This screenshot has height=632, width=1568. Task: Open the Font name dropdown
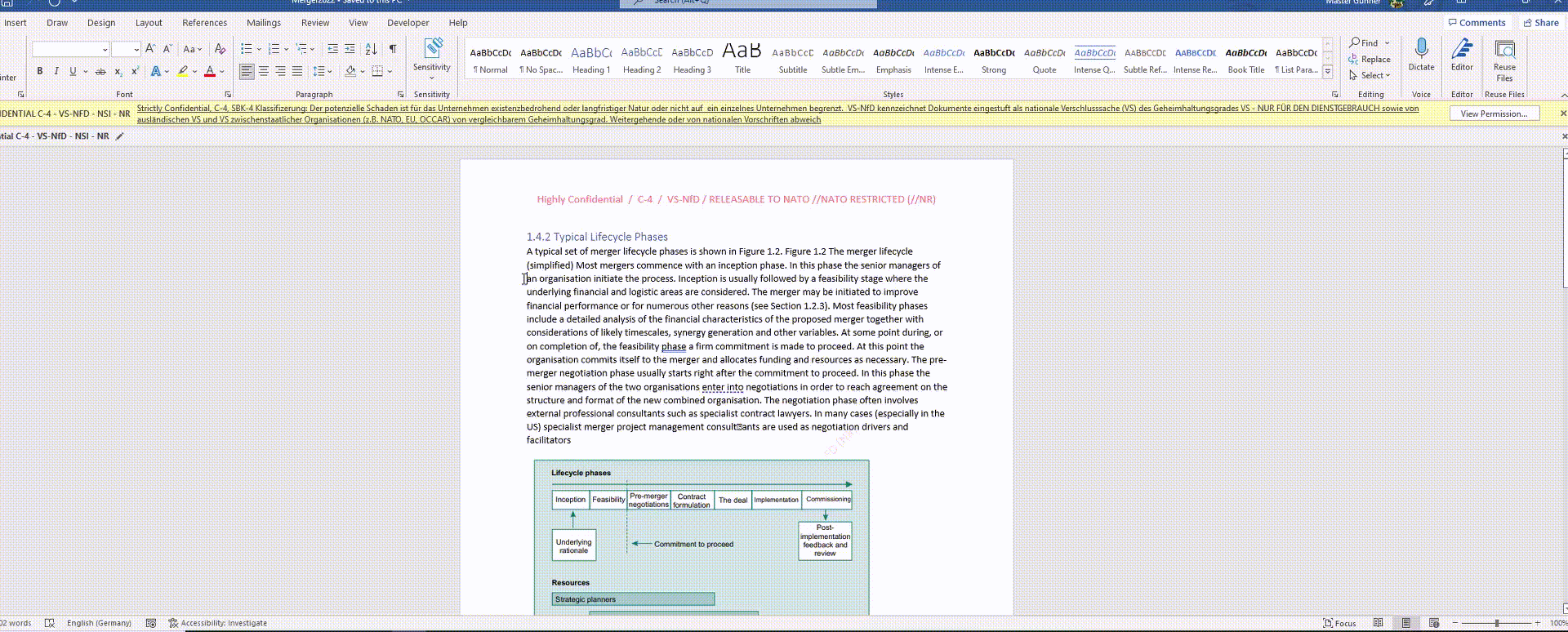(x=105, y=50)
